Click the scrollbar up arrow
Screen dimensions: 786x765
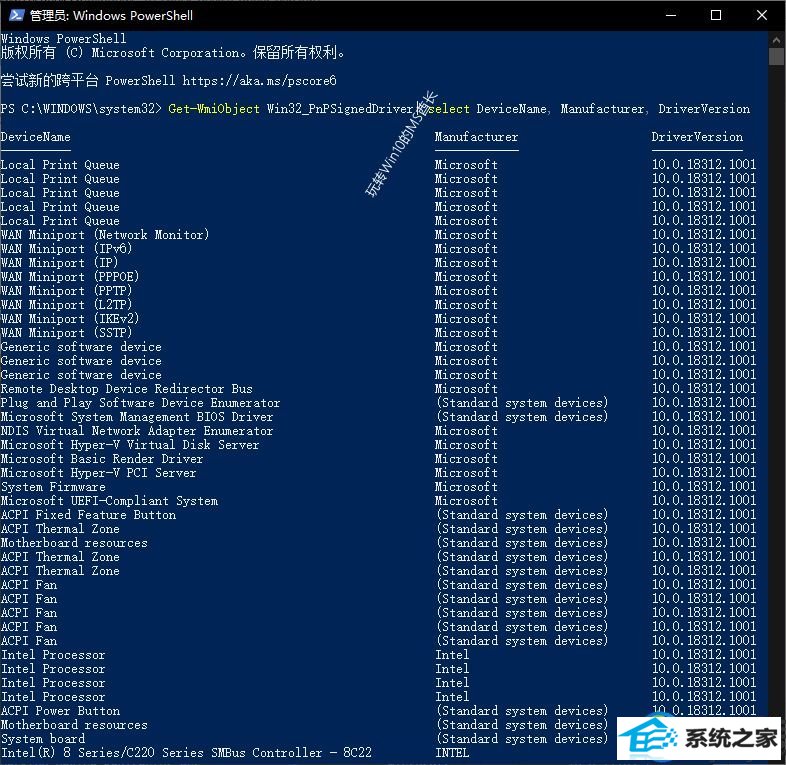coord(776,39)
